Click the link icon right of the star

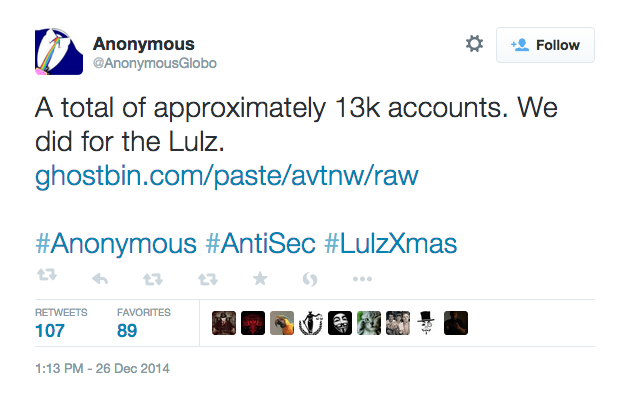(x=309, y=278)
